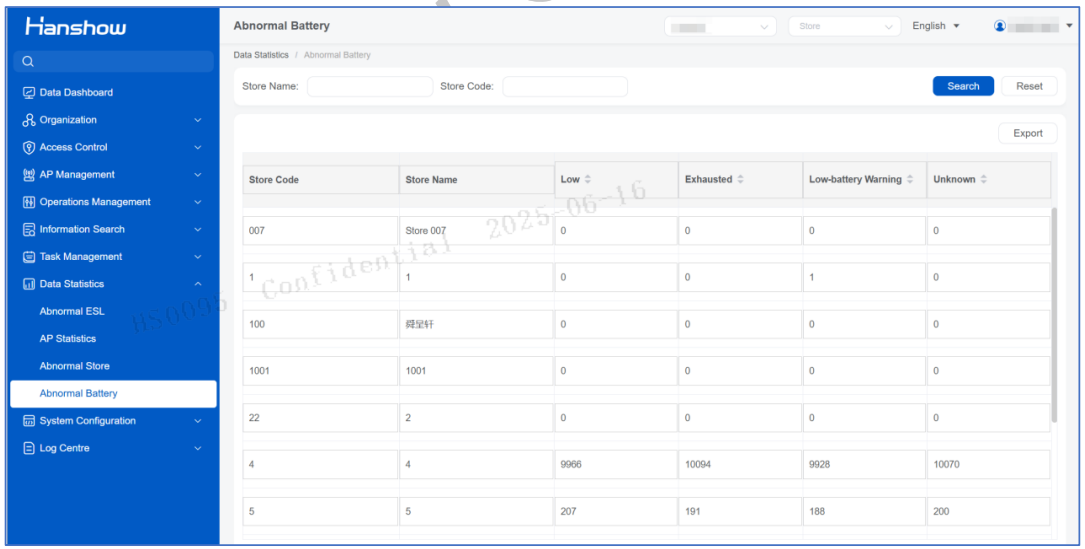Toggle sort on Unknown column
This screenshot has width=1085, height=549.
(983, 179)
